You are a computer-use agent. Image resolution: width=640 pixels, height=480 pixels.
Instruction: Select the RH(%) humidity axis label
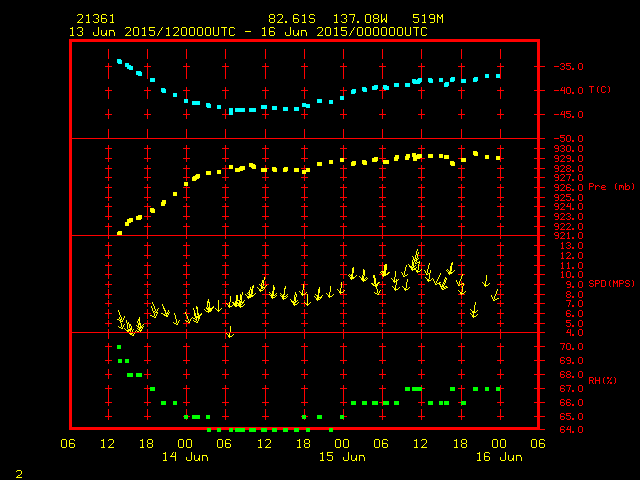(602, 381)
